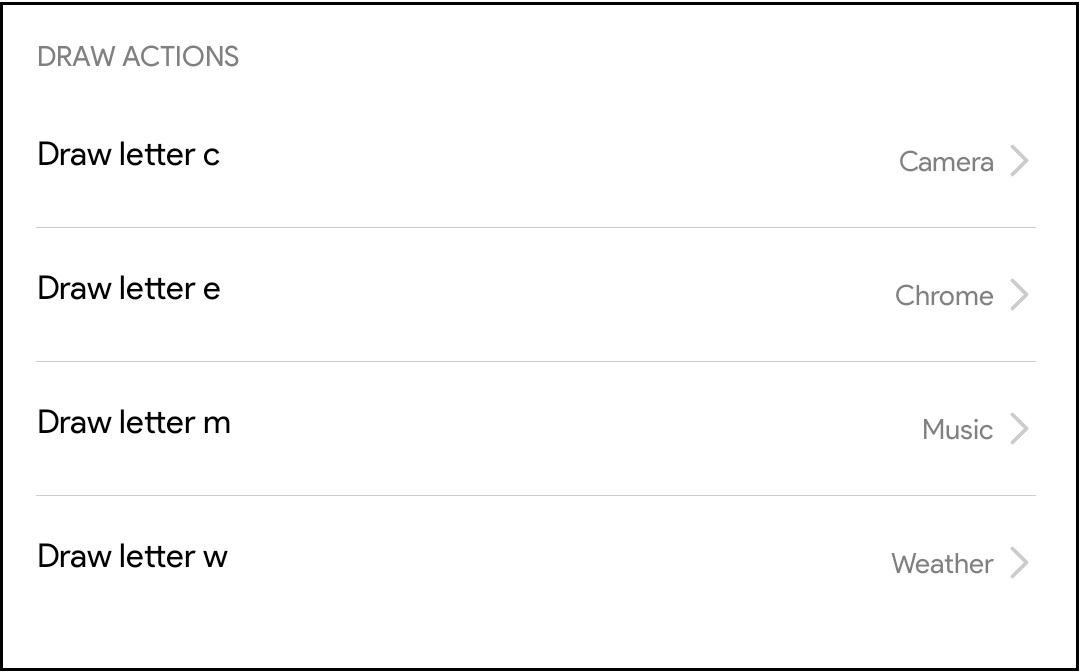Change the assigned Camera app value
The height and width of the screenshot is (672, 1080).
(x=946, y=162)
